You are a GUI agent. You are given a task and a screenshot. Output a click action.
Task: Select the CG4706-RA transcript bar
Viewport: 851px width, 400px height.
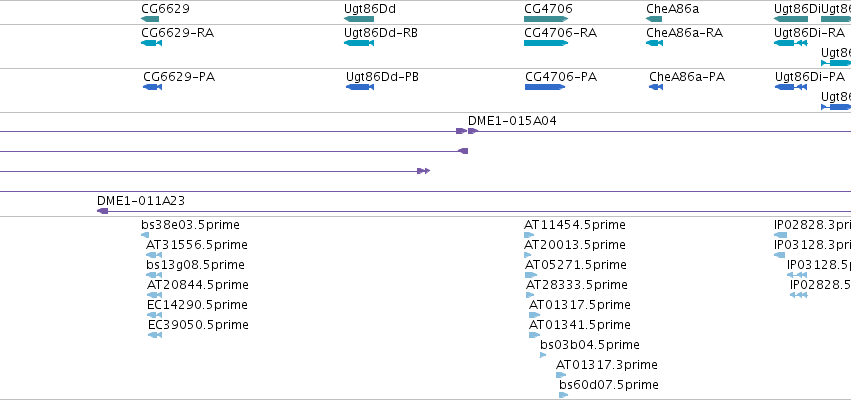click(x=546, y=43)
